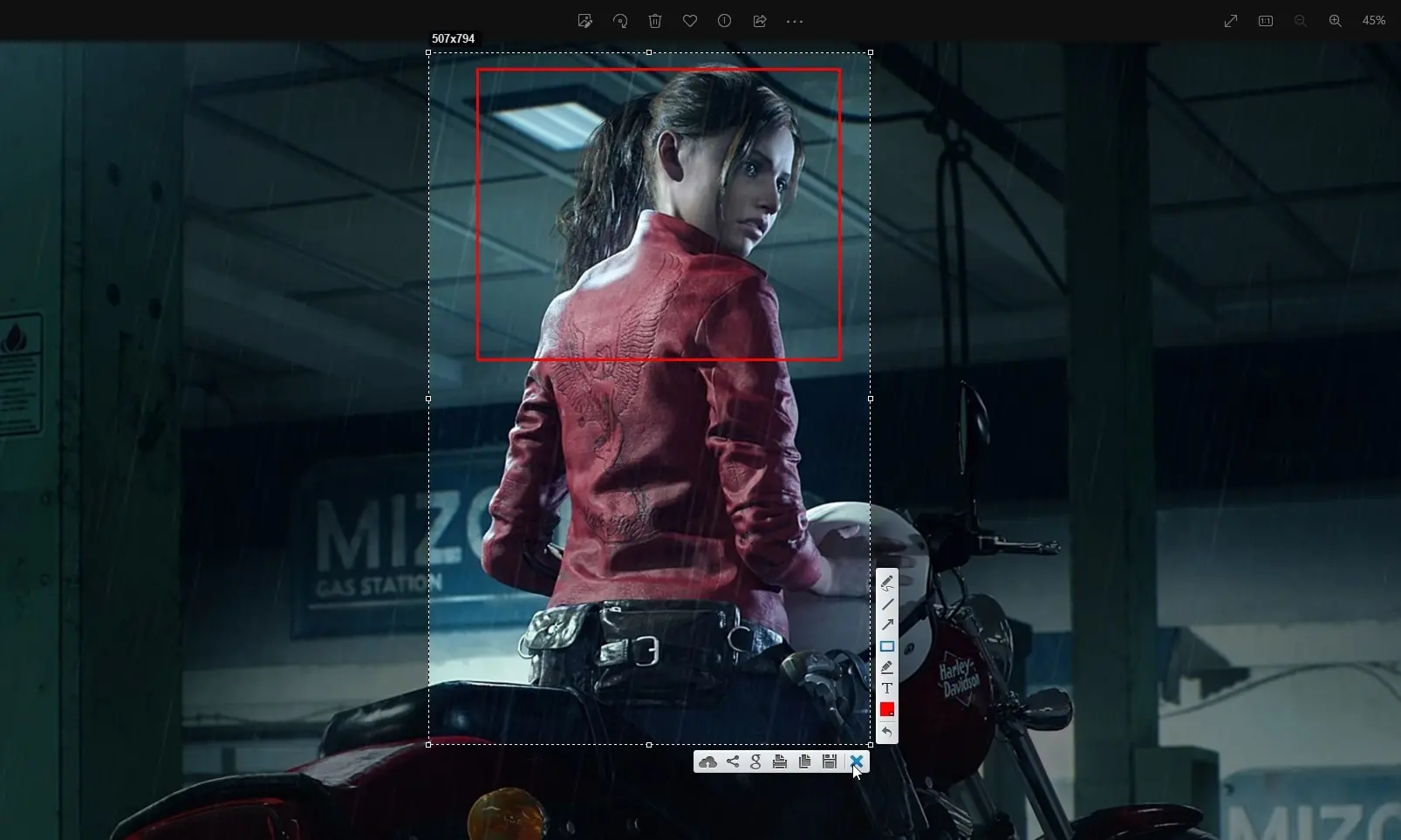
Task: Select the Lightshot rectangle tool
Action: tap(887, 646)
